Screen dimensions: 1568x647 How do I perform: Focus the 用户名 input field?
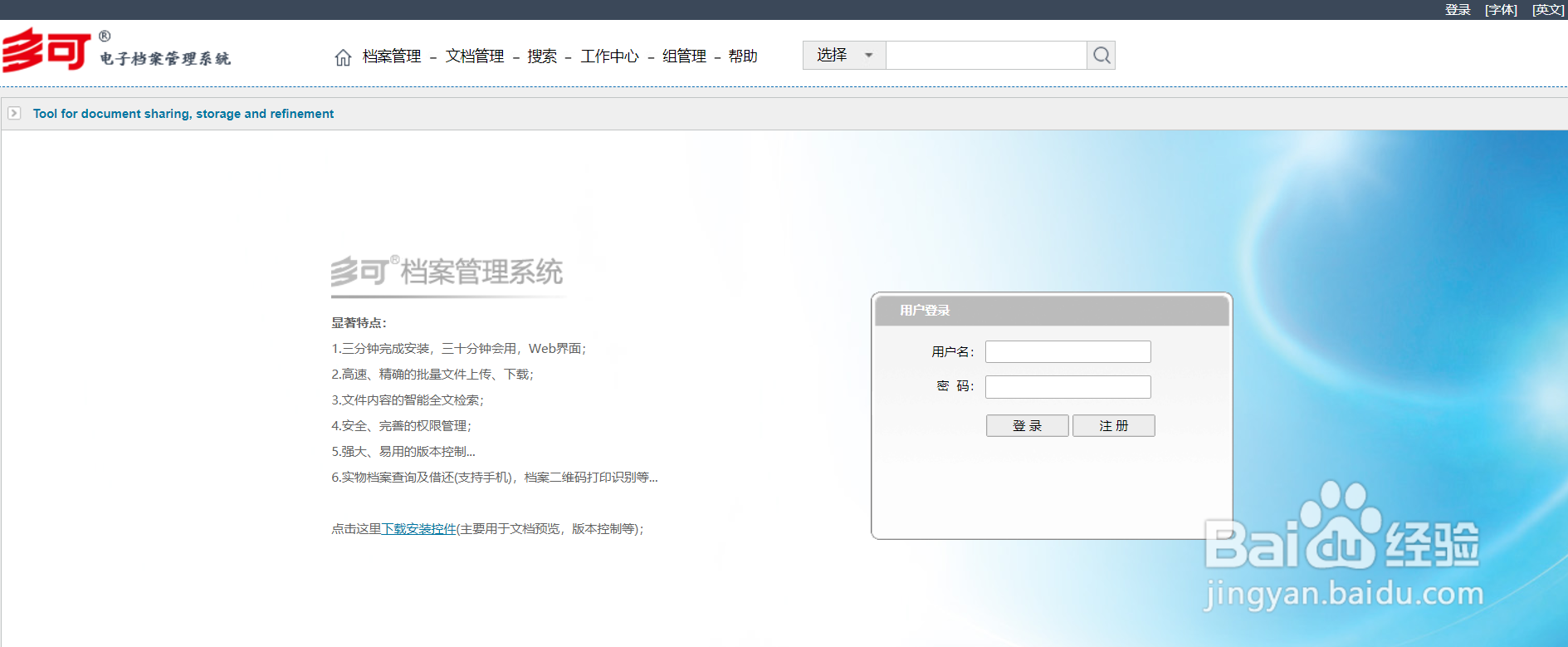[1068, 352]
